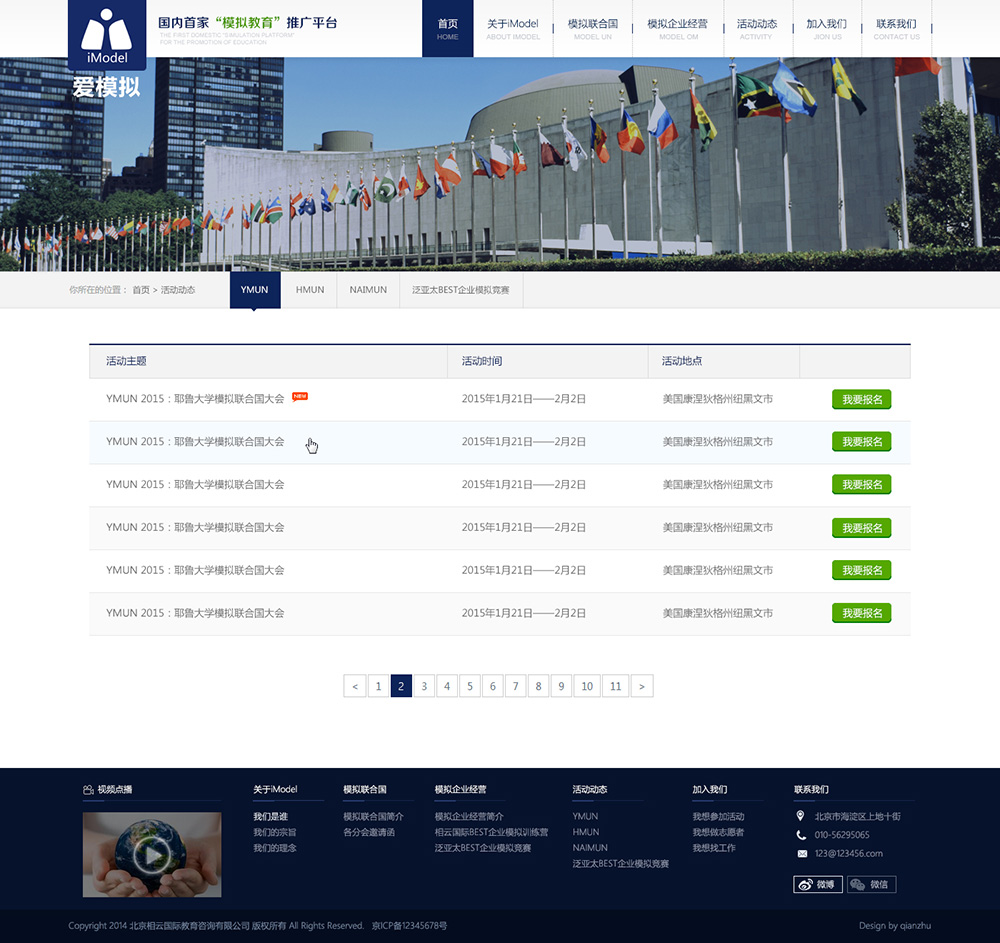Jump to page 5 in pagination

click(x=470, y=686)
